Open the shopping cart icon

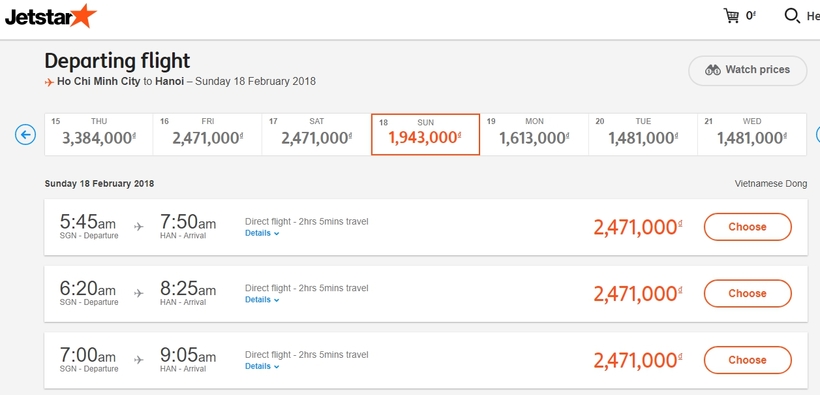point(732,16)
